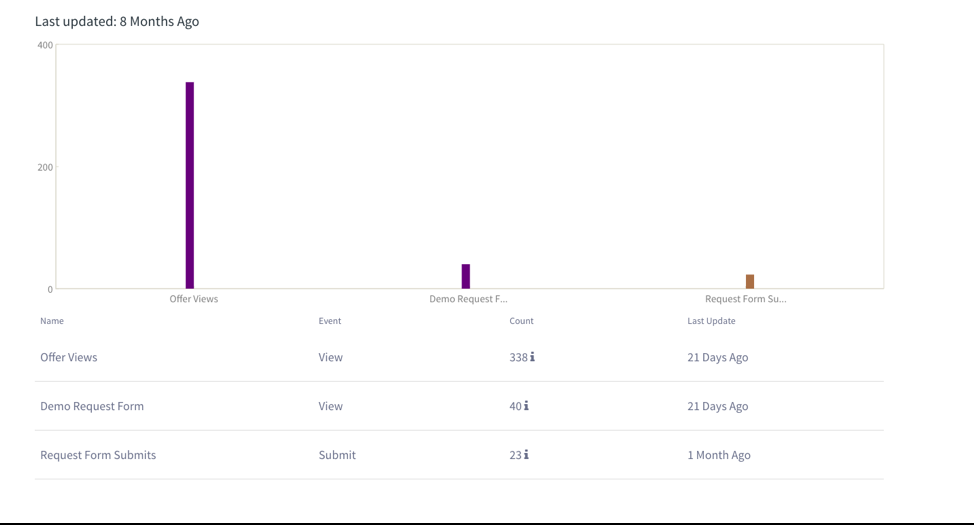
Task: Click the truncated Demo Request F... axis label
Action: coord(468,299)
